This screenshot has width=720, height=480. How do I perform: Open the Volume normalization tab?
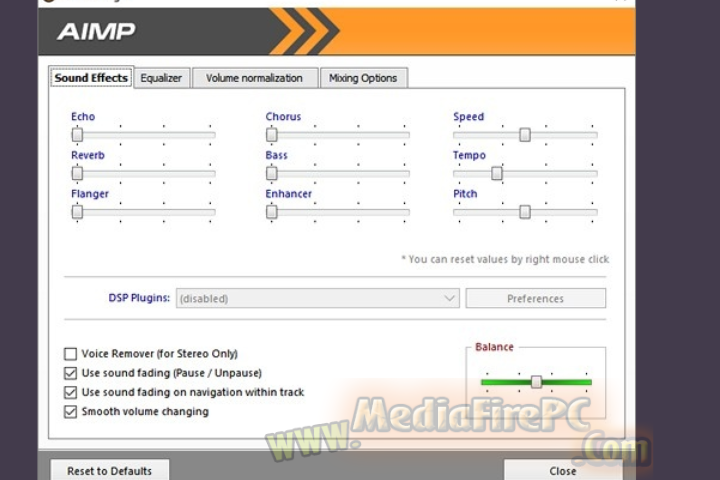(x=254, y=78)
